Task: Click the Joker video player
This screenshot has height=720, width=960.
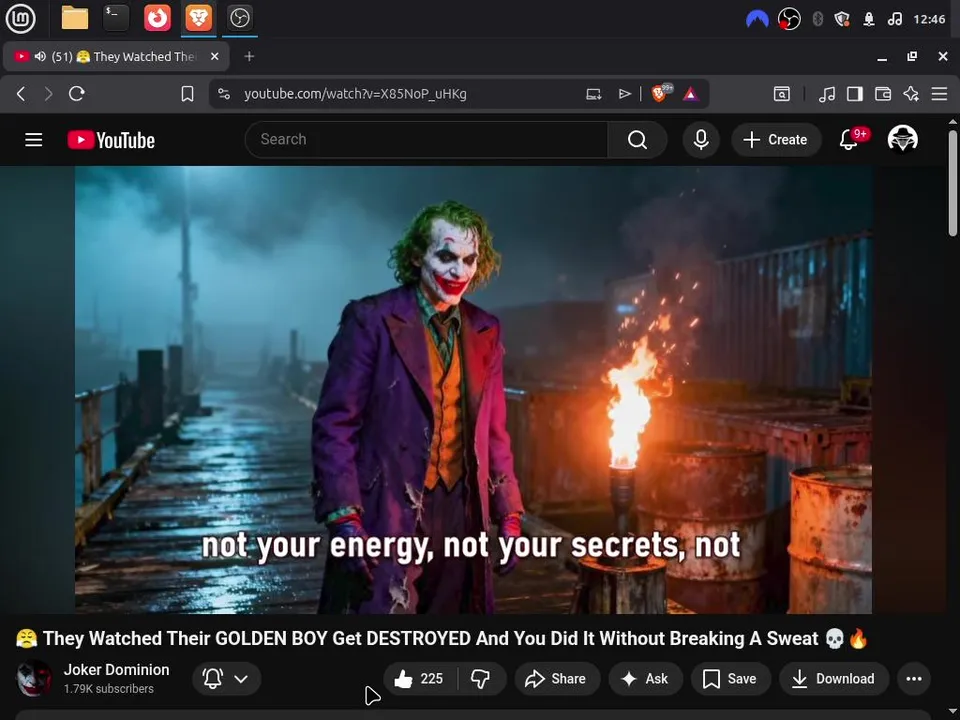Action: click(x=473, y=389)
